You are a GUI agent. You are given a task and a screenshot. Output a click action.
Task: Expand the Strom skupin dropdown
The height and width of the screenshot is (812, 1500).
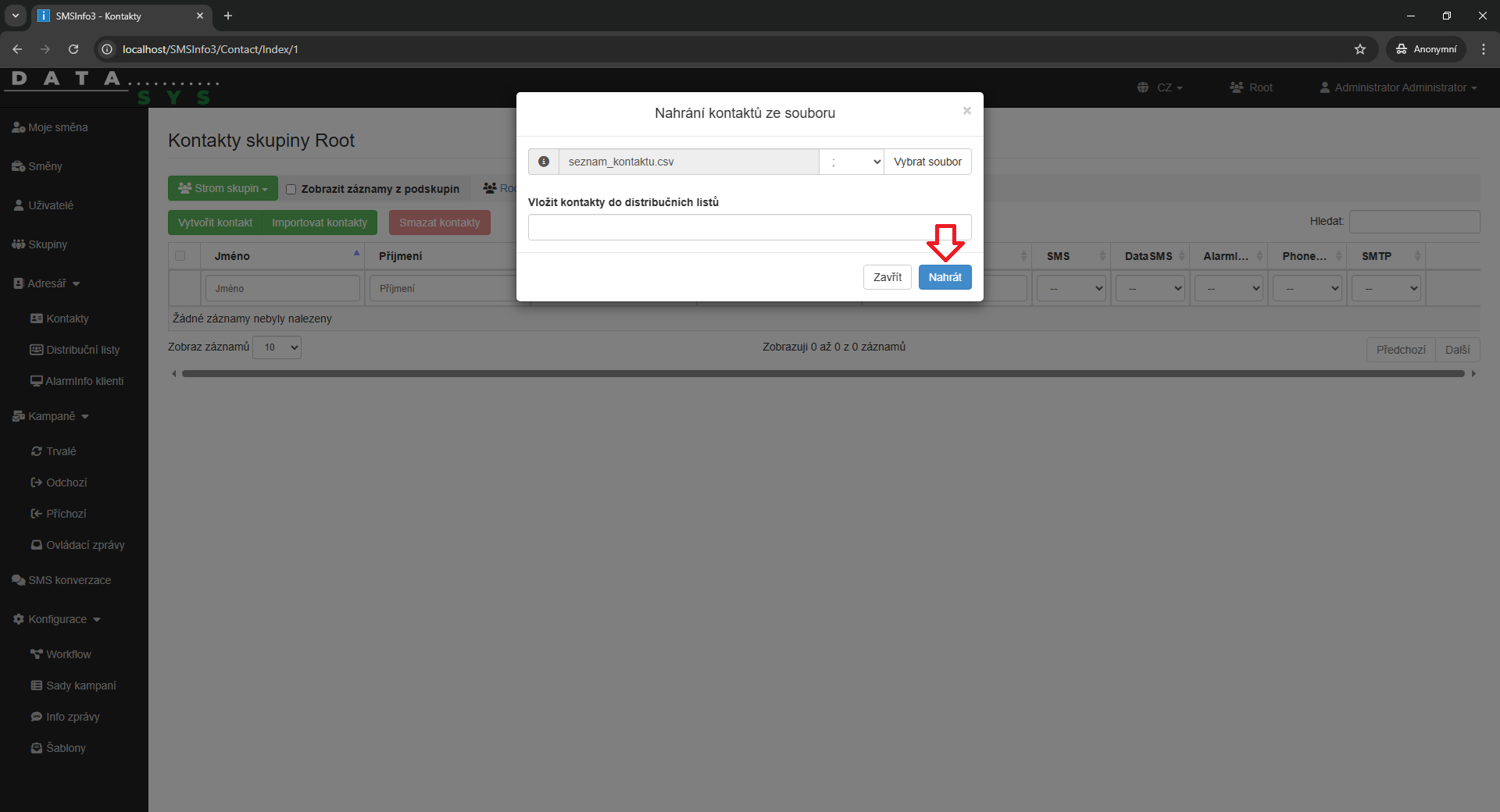223,188
